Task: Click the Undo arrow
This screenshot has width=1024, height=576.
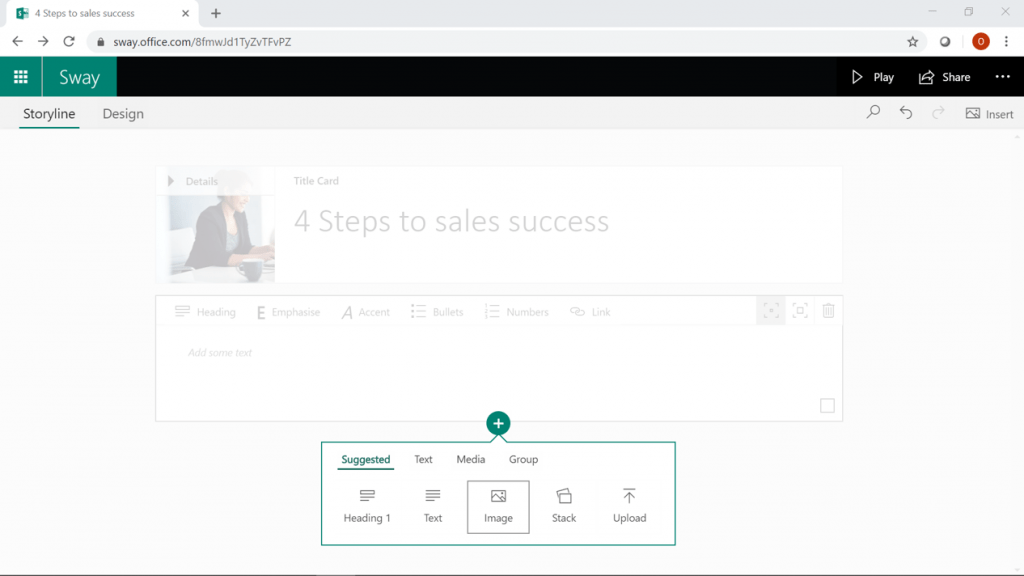Action: tap(906, 113)
